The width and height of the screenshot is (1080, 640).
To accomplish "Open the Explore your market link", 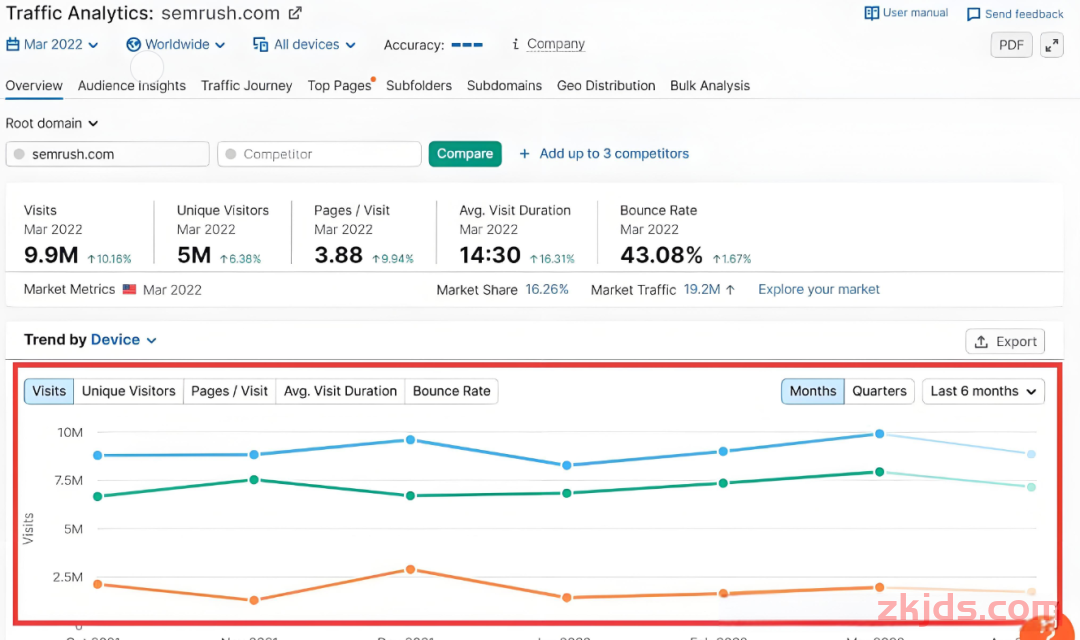I will (819, 289).
